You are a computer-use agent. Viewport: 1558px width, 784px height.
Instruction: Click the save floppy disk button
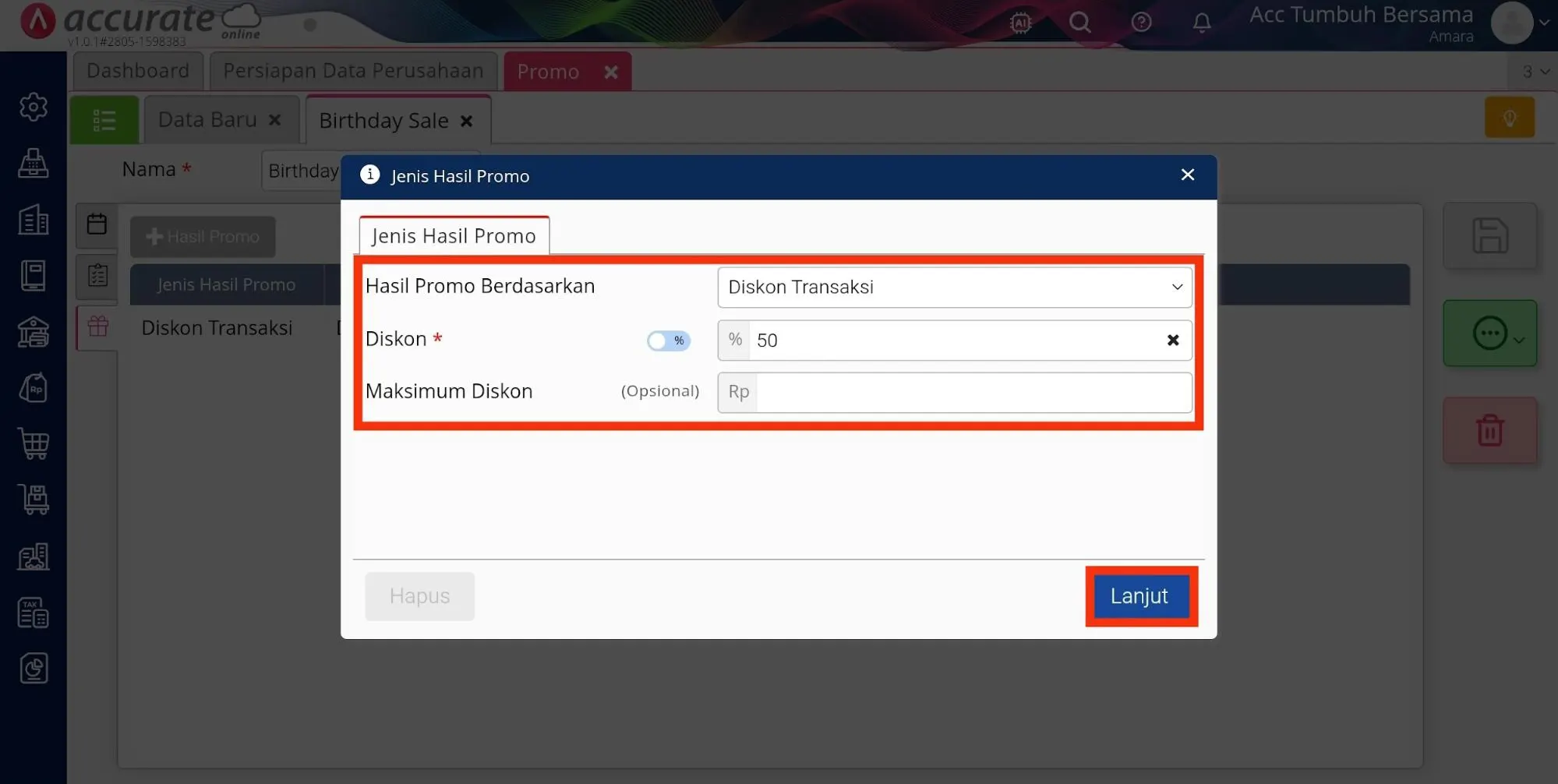click(x=1490, y=235)
